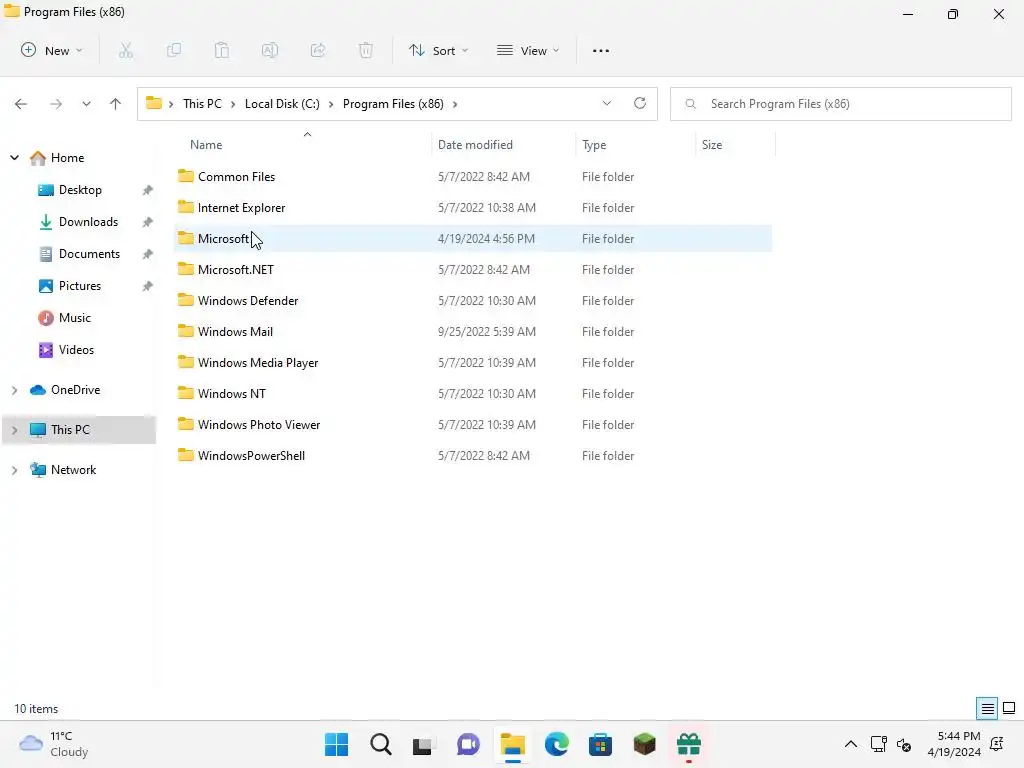Unpin Desktop using its pin icon
The width and height of the screenshot is (1024, 768).
point(148,190)
